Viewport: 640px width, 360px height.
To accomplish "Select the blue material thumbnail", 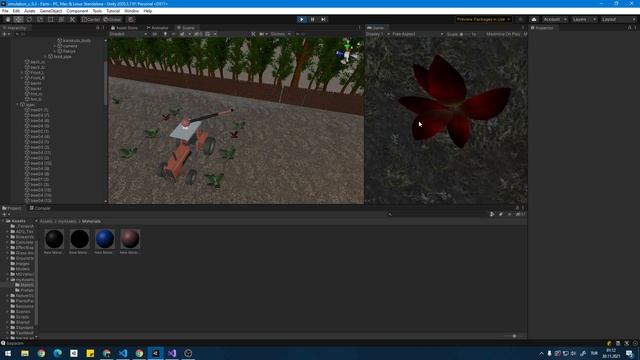I will point(104,239).
